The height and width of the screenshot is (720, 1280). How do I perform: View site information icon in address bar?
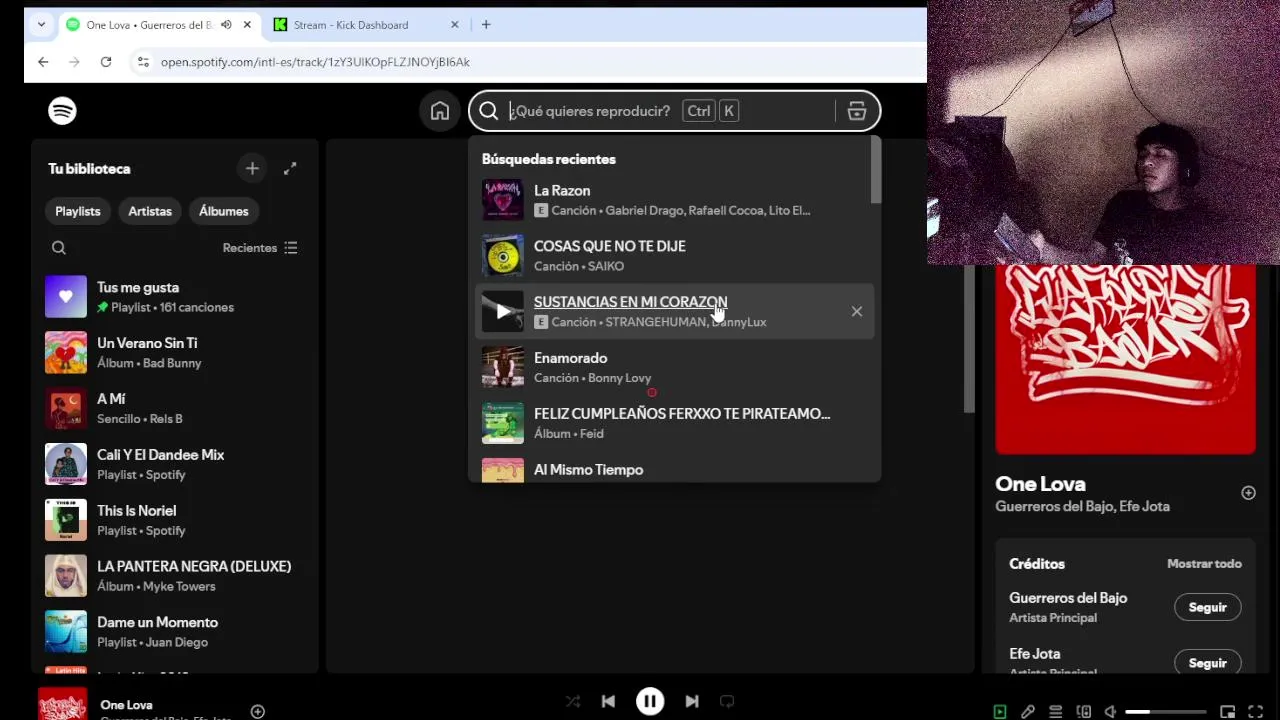click(x=142, y=62)
